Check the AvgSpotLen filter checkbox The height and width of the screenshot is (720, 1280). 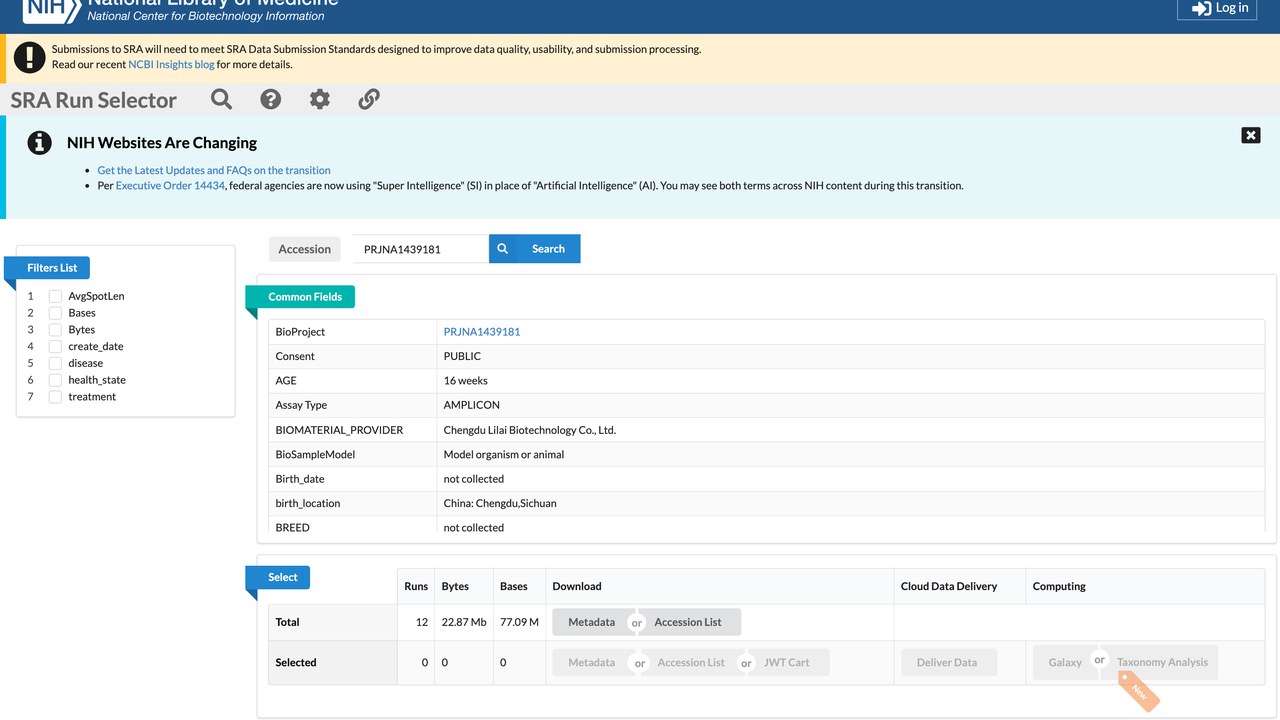[56, 296]
